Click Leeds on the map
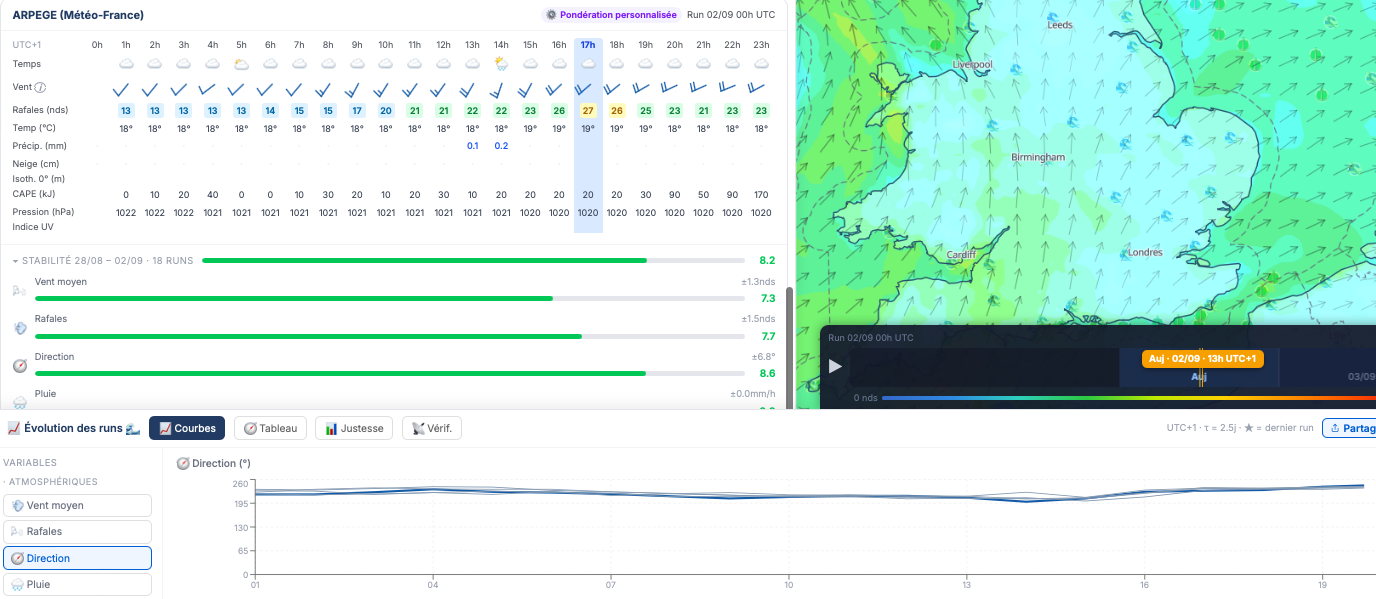Image resolution: width=1376 pixels, height=599 pixels. (1059, 25)
